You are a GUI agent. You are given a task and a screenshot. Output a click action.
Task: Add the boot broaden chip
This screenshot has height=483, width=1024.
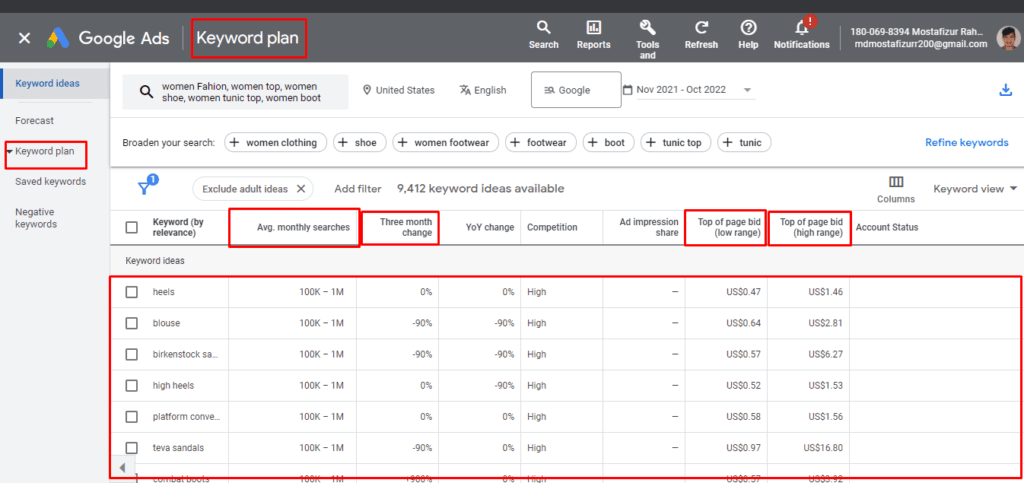pyautogui.click(x=608, y=142)
